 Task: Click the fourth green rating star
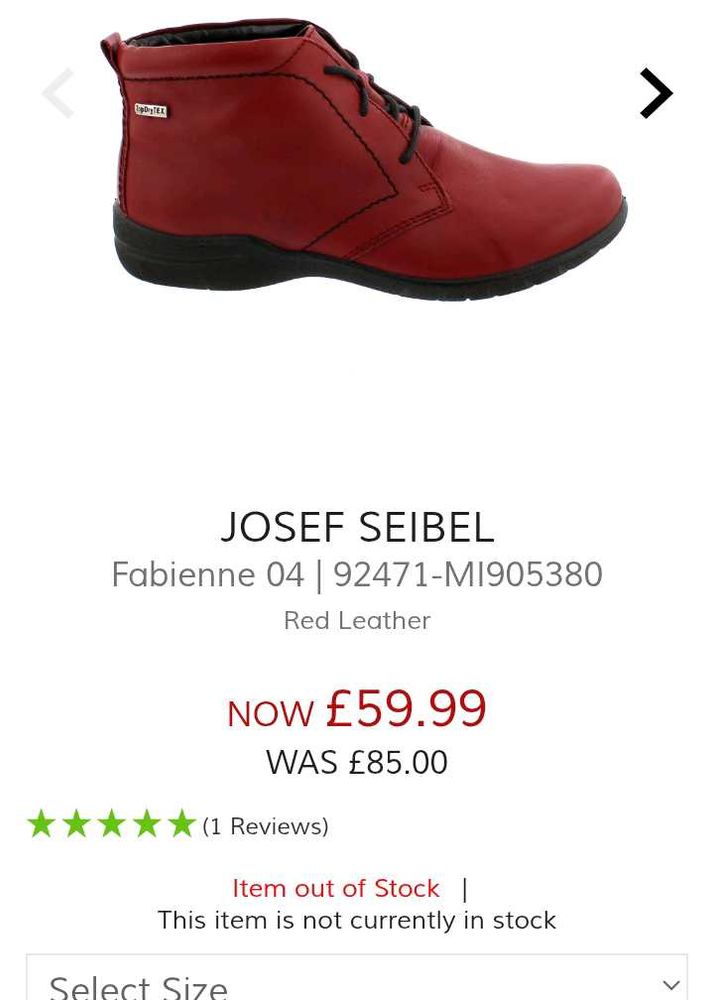(147, 823)
